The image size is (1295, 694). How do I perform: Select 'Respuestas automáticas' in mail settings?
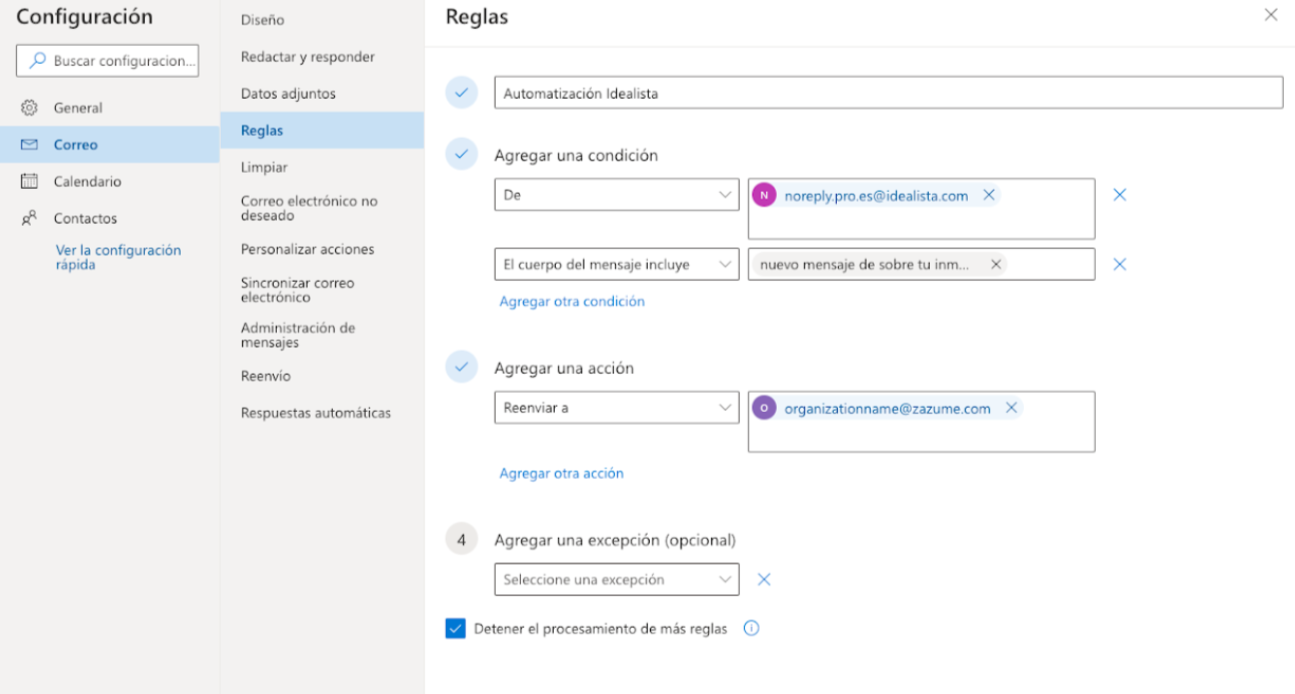[315, 413]
